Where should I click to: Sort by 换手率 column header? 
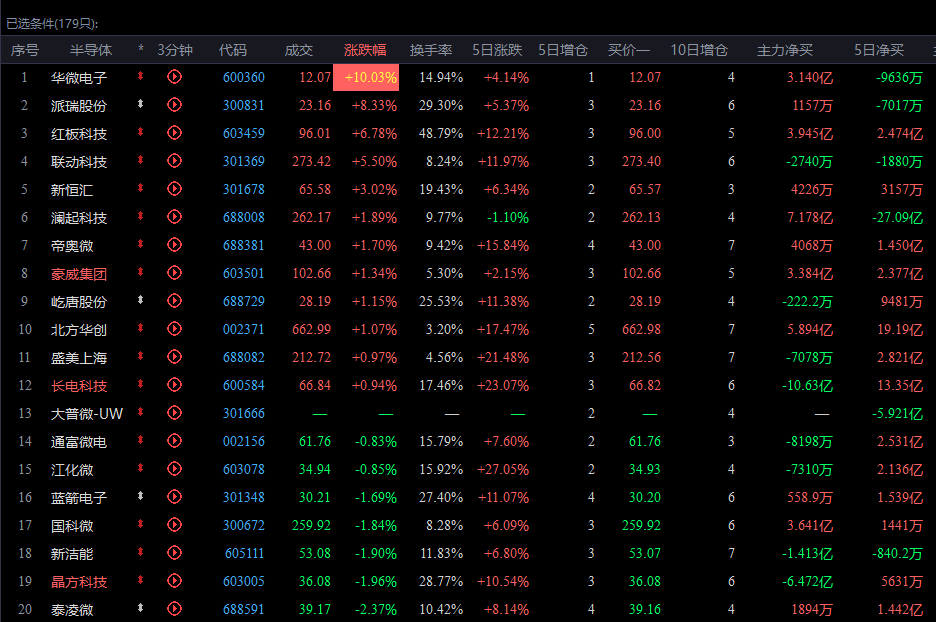point(430,50)
